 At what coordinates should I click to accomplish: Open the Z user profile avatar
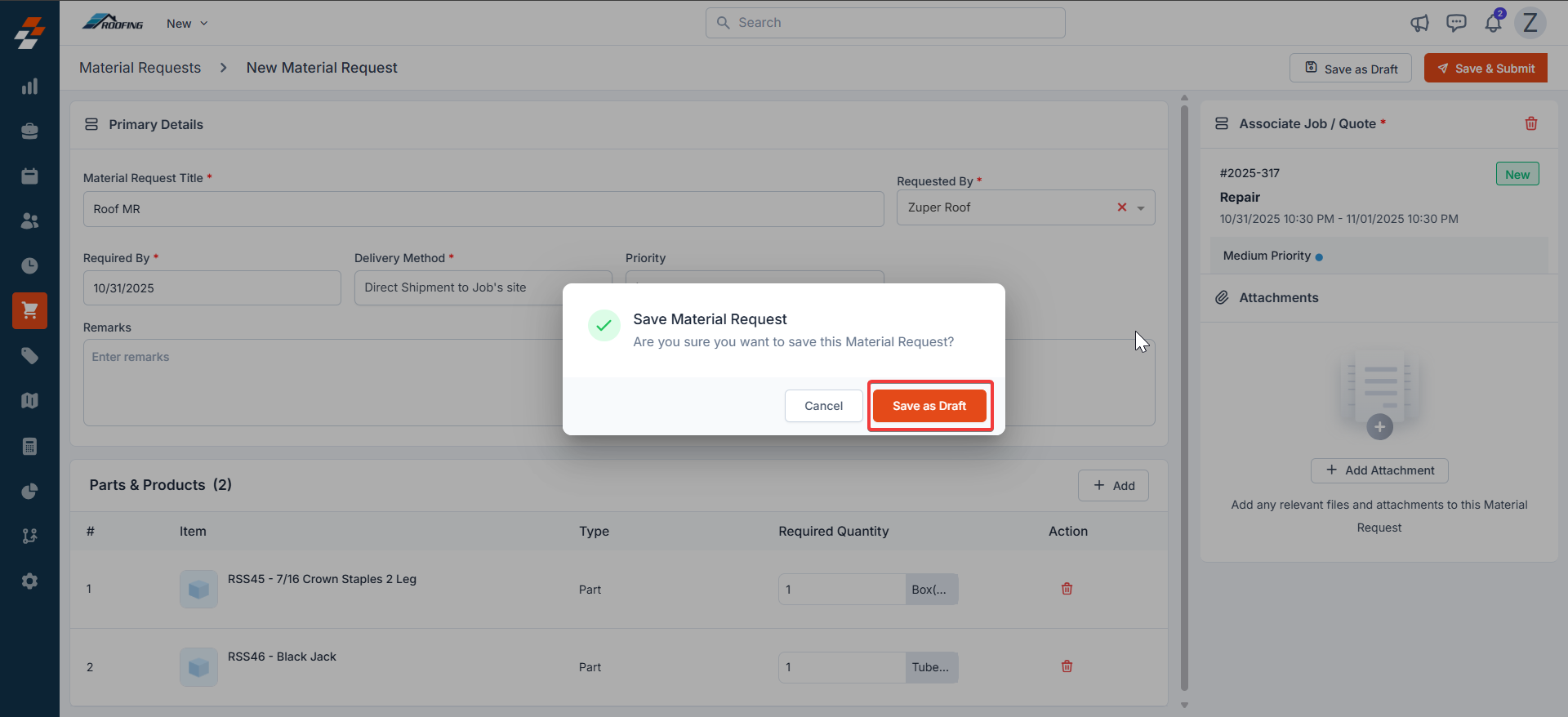pyautogui.click(x=1530, y=23)
